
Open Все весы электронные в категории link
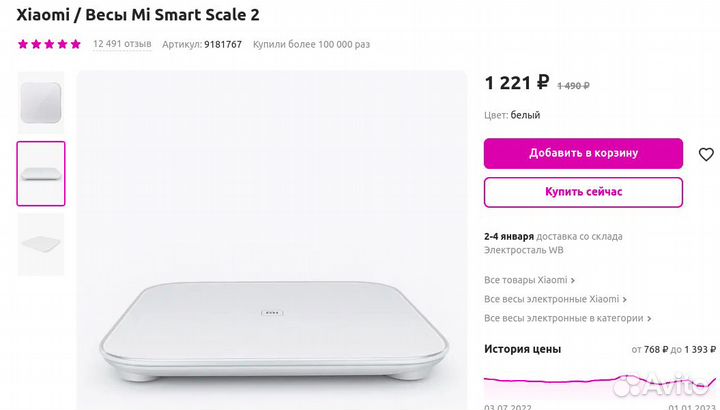tap(563, 318)
